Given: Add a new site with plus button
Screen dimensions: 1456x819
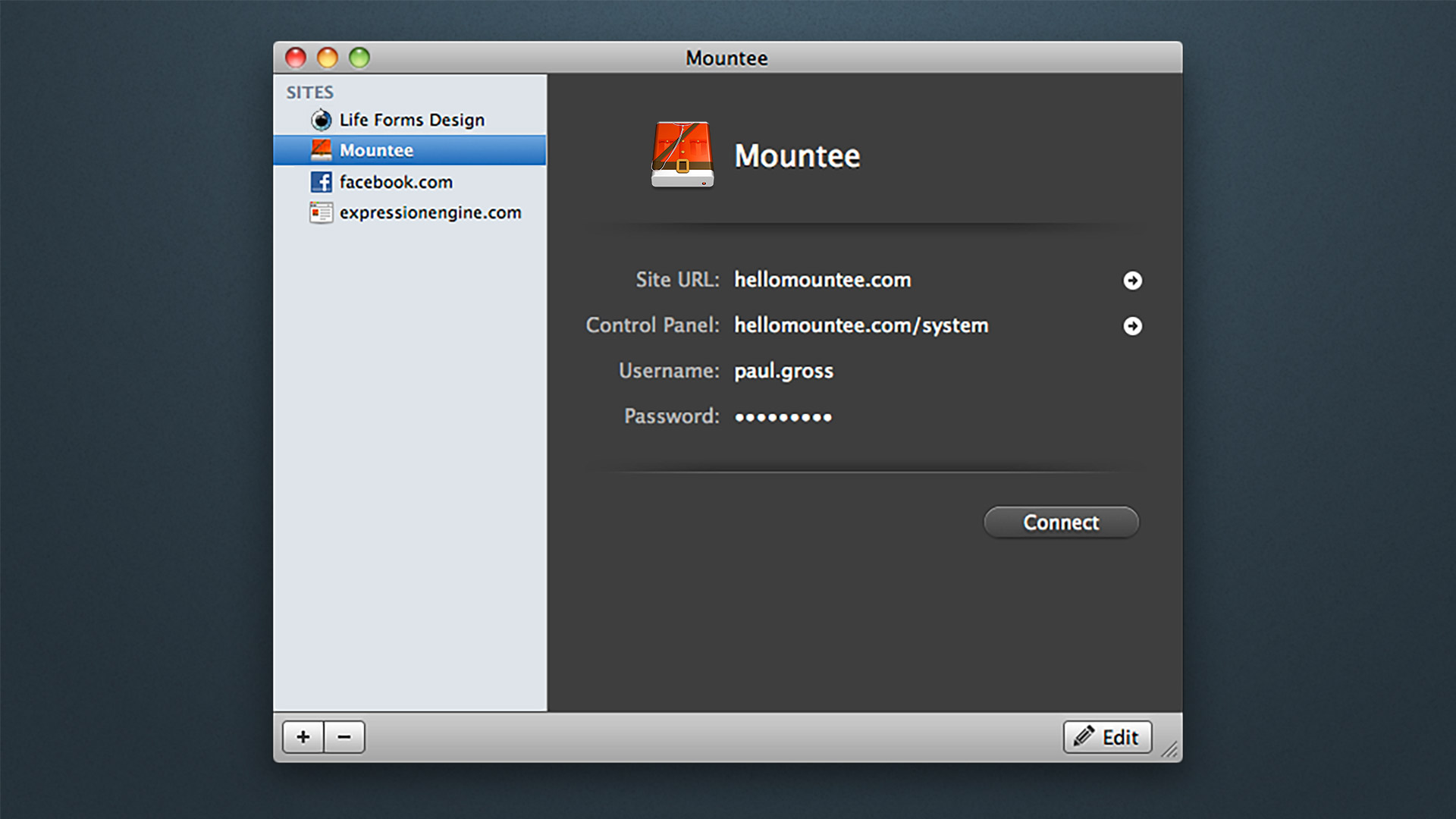Looking at the screenshot, I should [x=303, y=737].
